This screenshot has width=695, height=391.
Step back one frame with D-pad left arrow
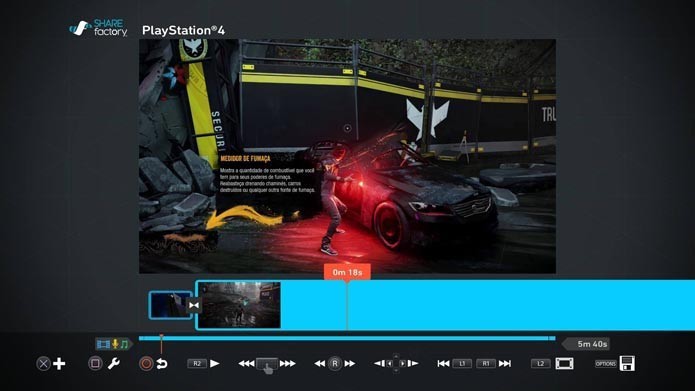coord(379,364)
